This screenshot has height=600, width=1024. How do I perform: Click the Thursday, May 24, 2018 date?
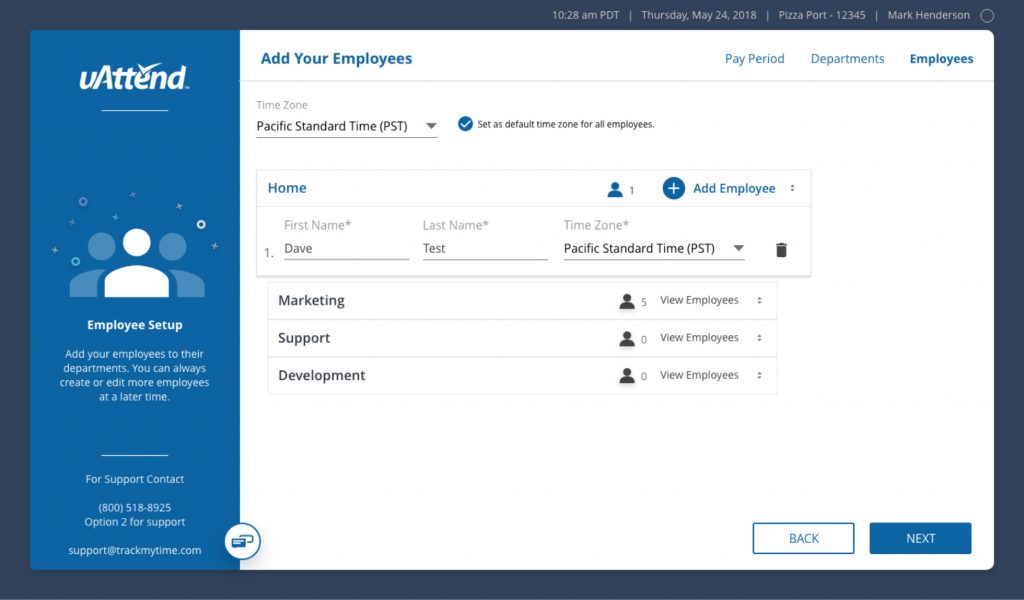(x=698, y=15)
